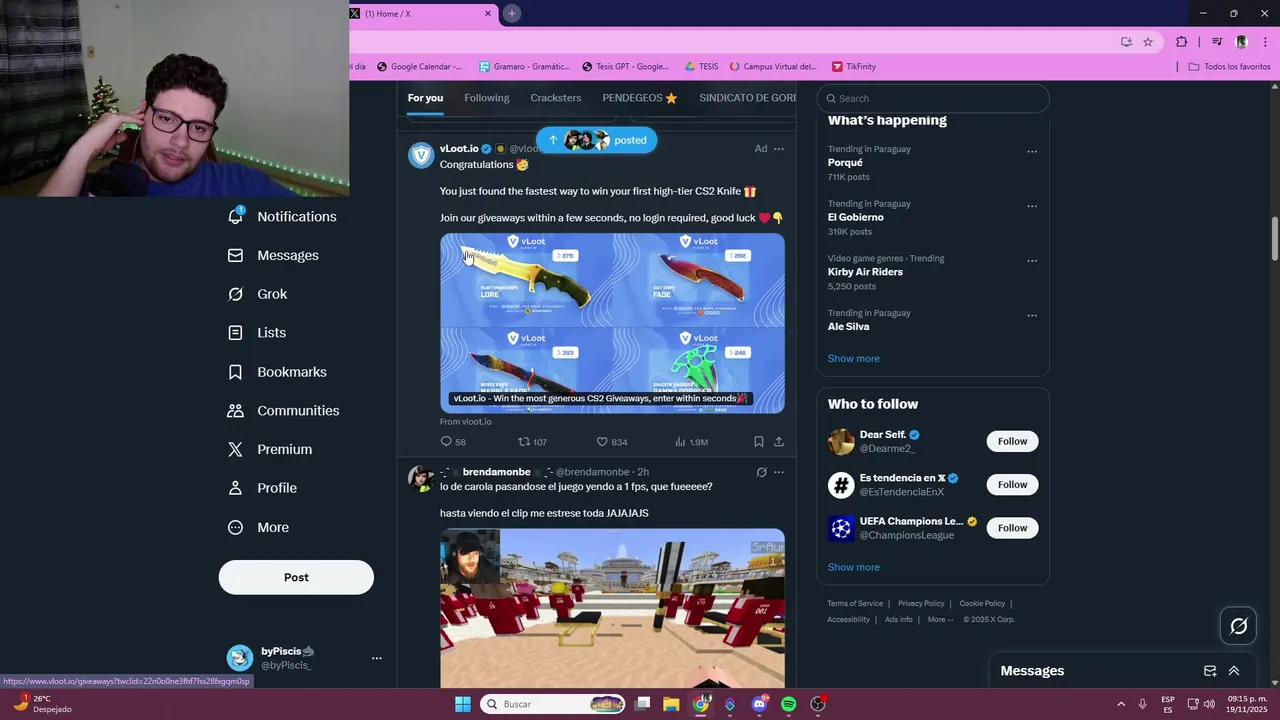Open options for Kirby Air Riders trend
The image size is (1280, 720).
tap(1032, 261)
